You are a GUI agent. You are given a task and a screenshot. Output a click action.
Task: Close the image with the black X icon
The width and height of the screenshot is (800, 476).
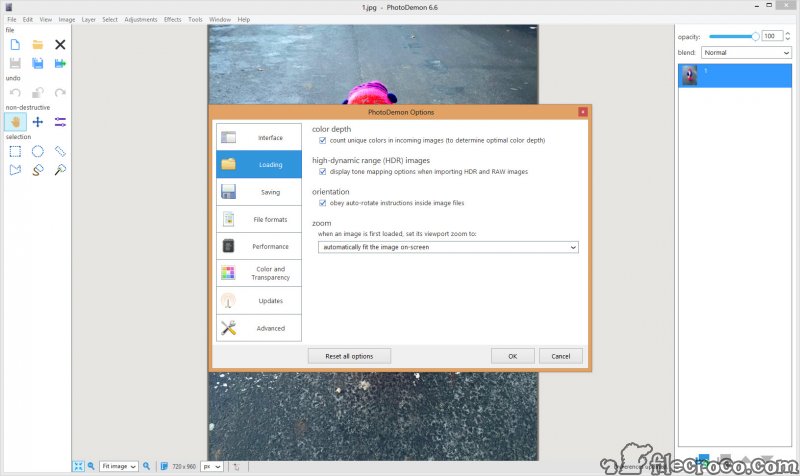[x=60, y=45]
